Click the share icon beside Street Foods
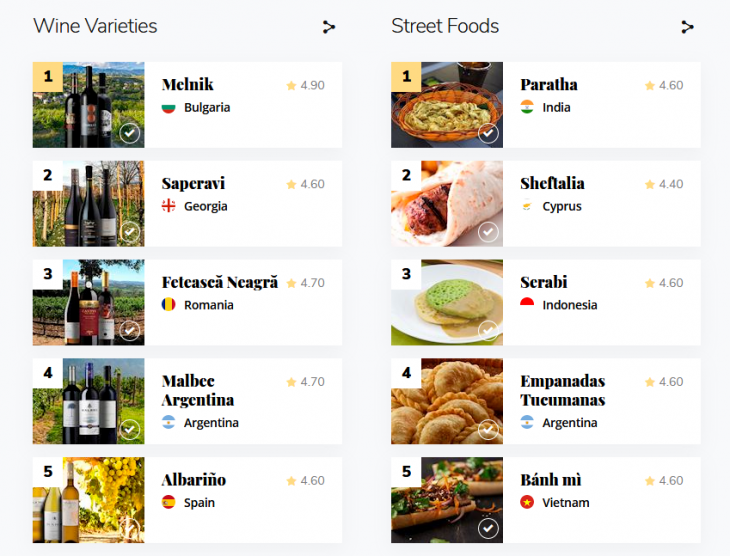 tap(687, 27)
